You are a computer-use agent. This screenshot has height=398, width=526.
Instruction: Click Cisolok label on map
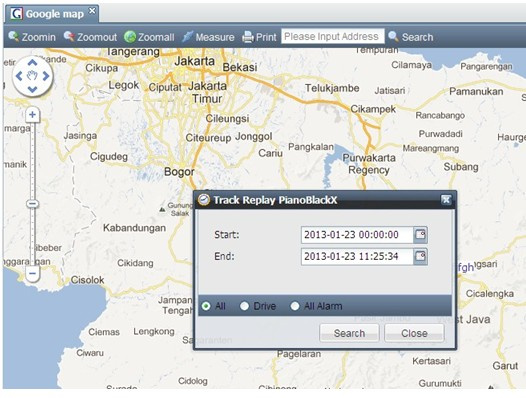tap(87, 280)
